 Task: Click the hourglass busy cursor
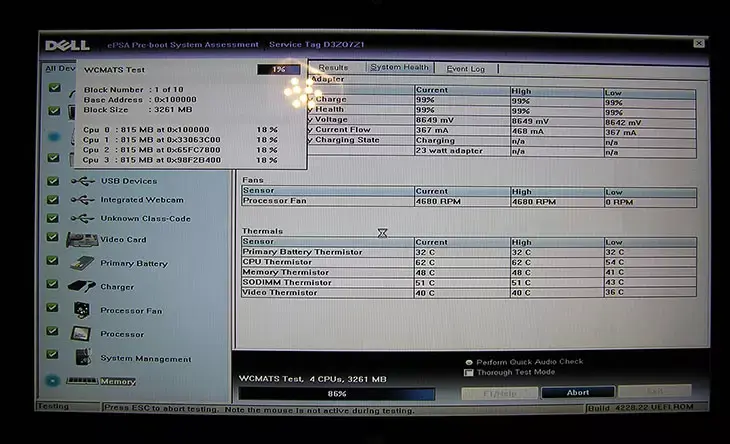[382, 233]
